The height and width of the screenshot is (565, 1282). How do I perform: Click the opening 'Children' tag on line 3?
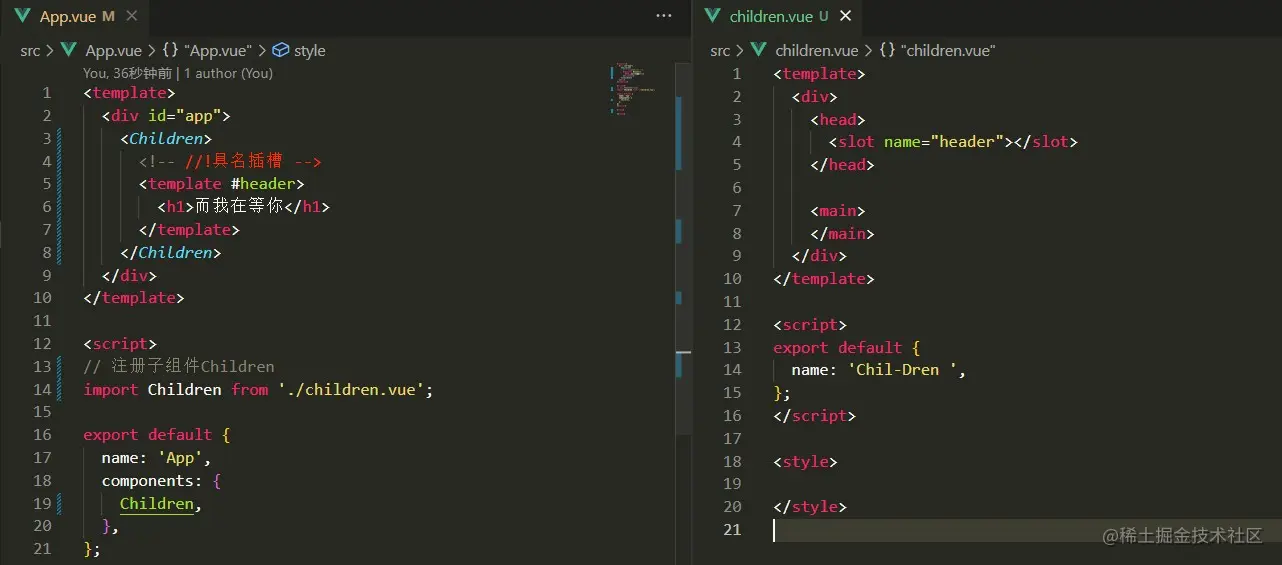coord(166,139)
